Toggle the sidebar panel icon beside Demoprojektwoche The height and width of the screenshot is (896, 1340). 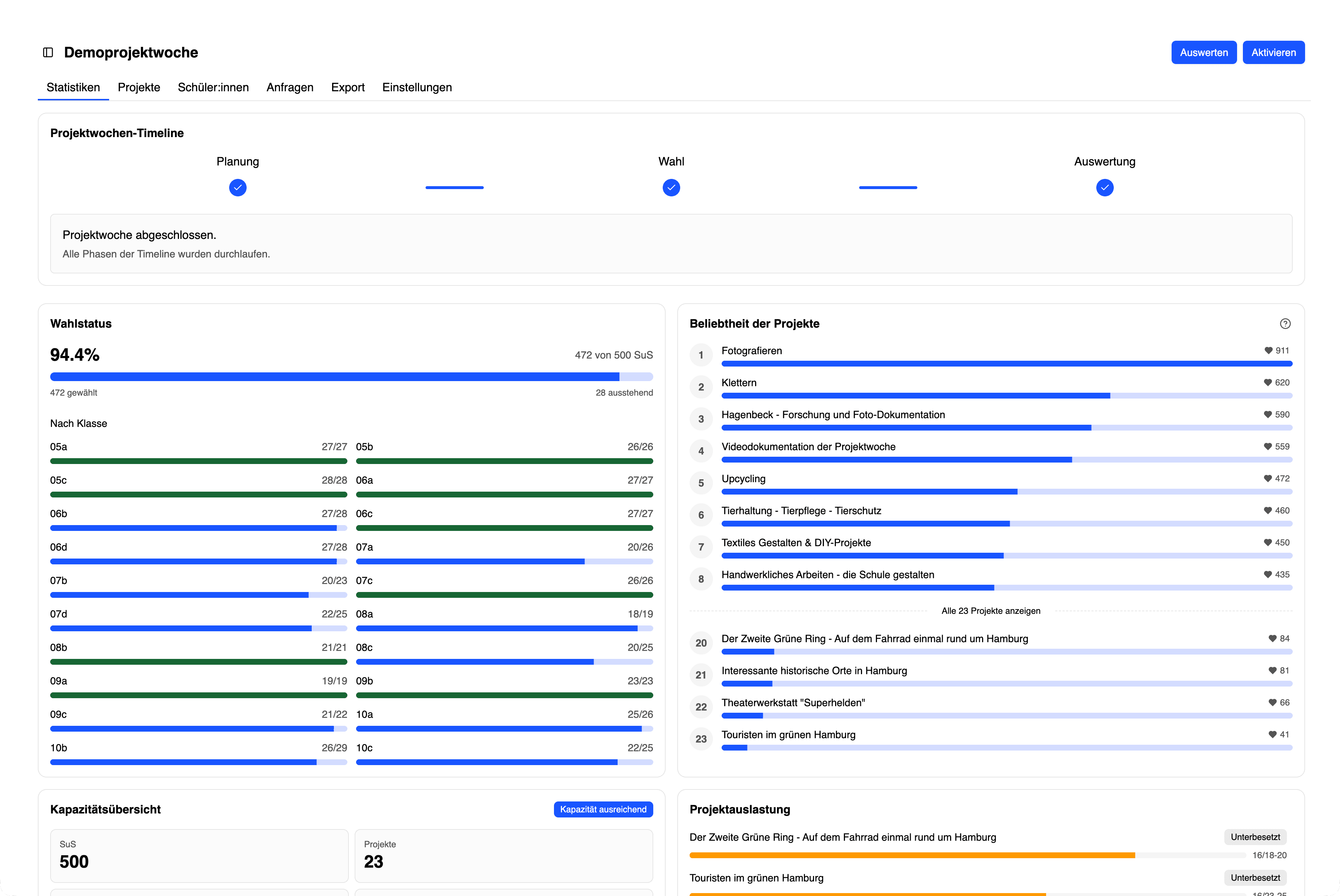pos(48,53)
